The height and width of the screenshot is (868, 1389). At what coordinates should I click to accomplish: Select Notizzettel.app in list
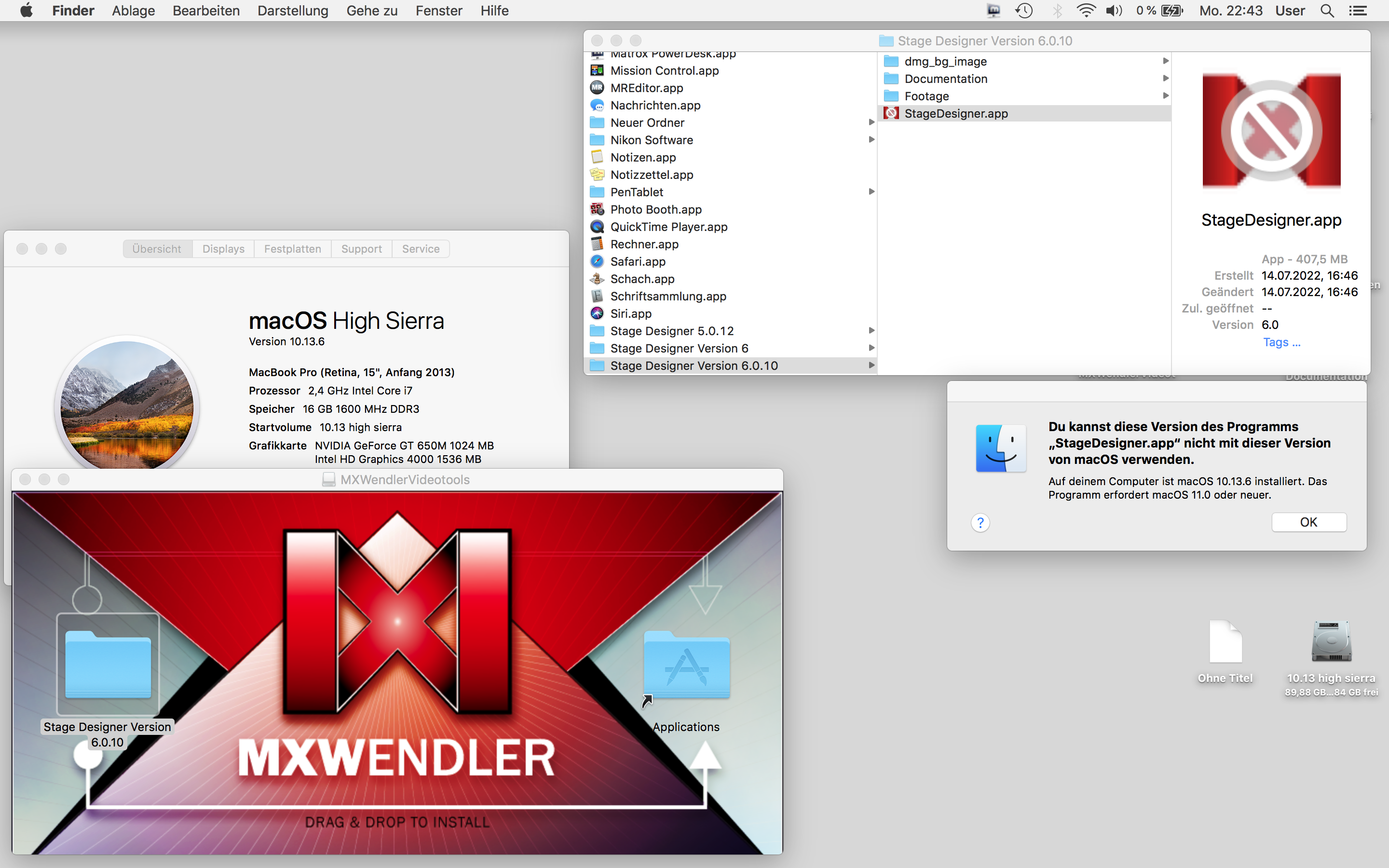pyautogui.click(x=730, y=175)
